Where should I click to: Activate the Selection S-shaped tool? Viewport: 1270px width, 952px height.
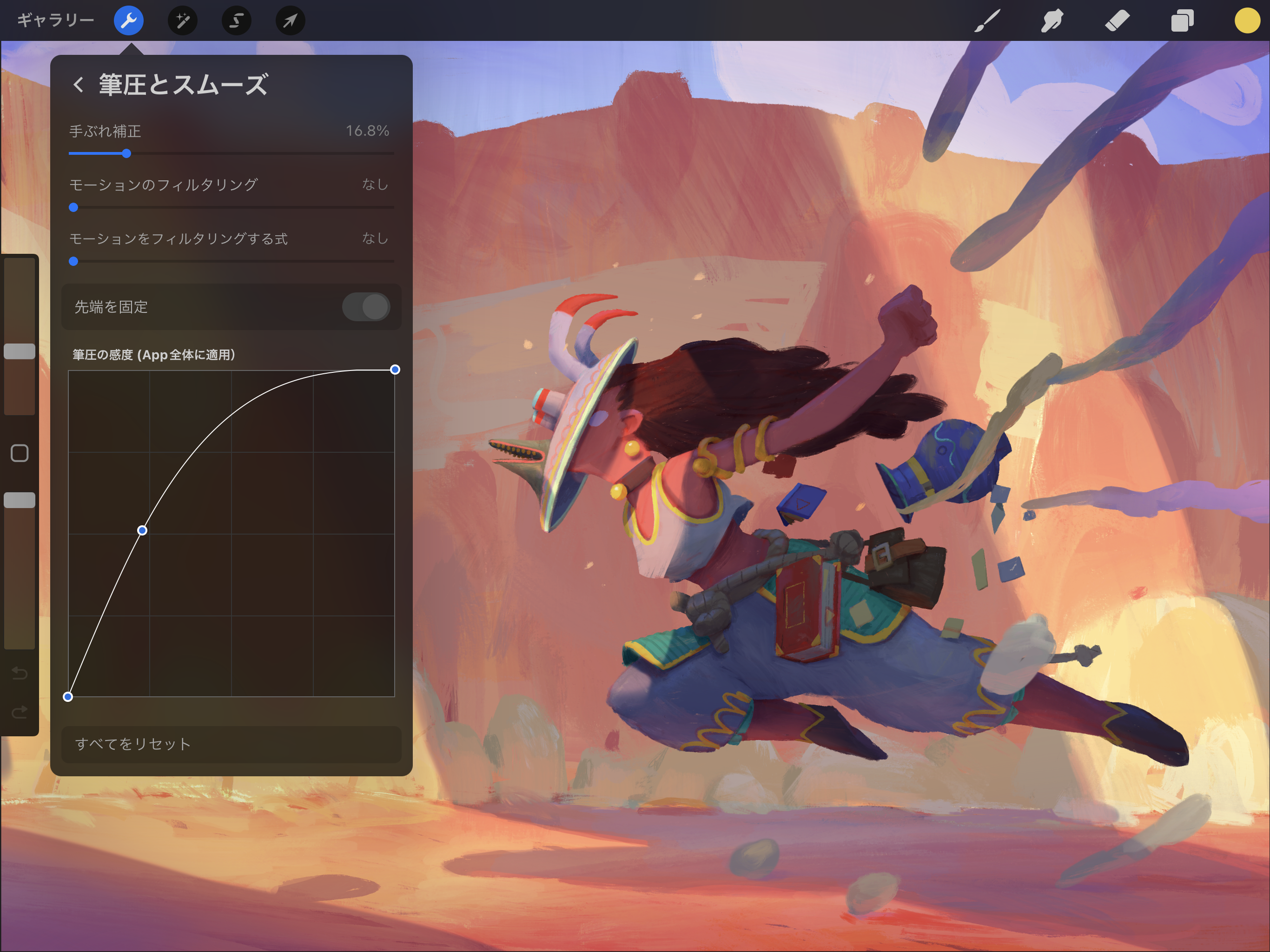coord(236,20)
